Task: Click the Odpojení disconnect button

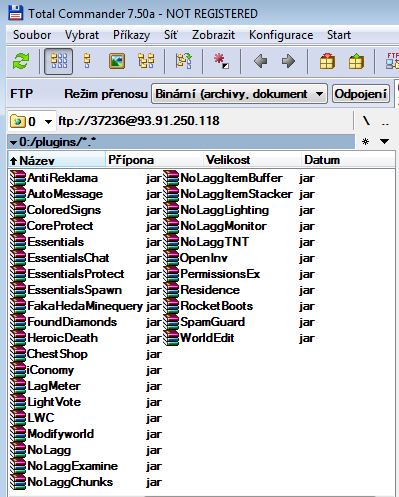Action: pyautogui.click(x=361, y=94)
